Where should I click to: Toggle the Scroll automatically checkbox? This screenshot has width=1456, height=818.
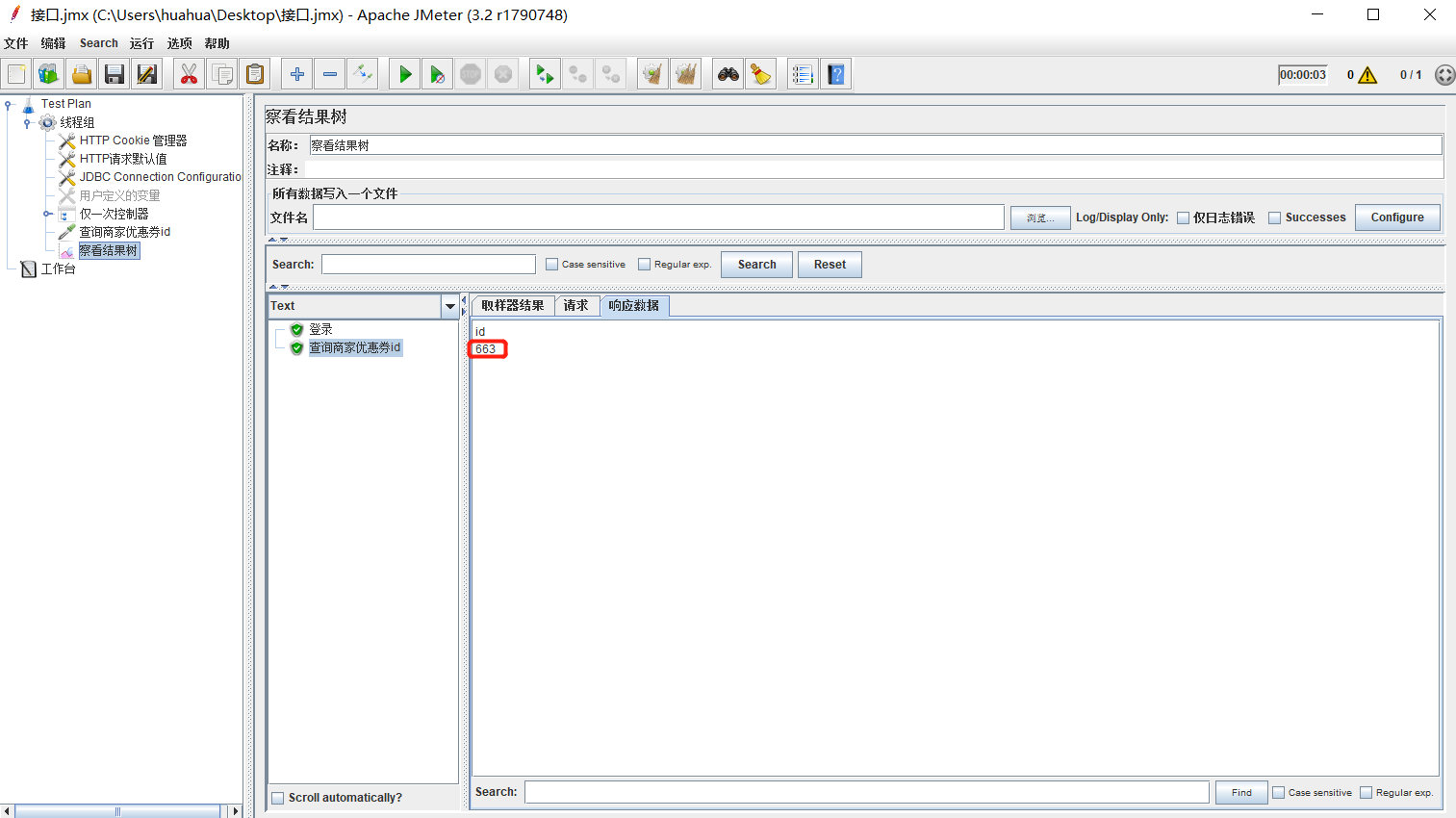pyautogui.click(x=278, y=798)
